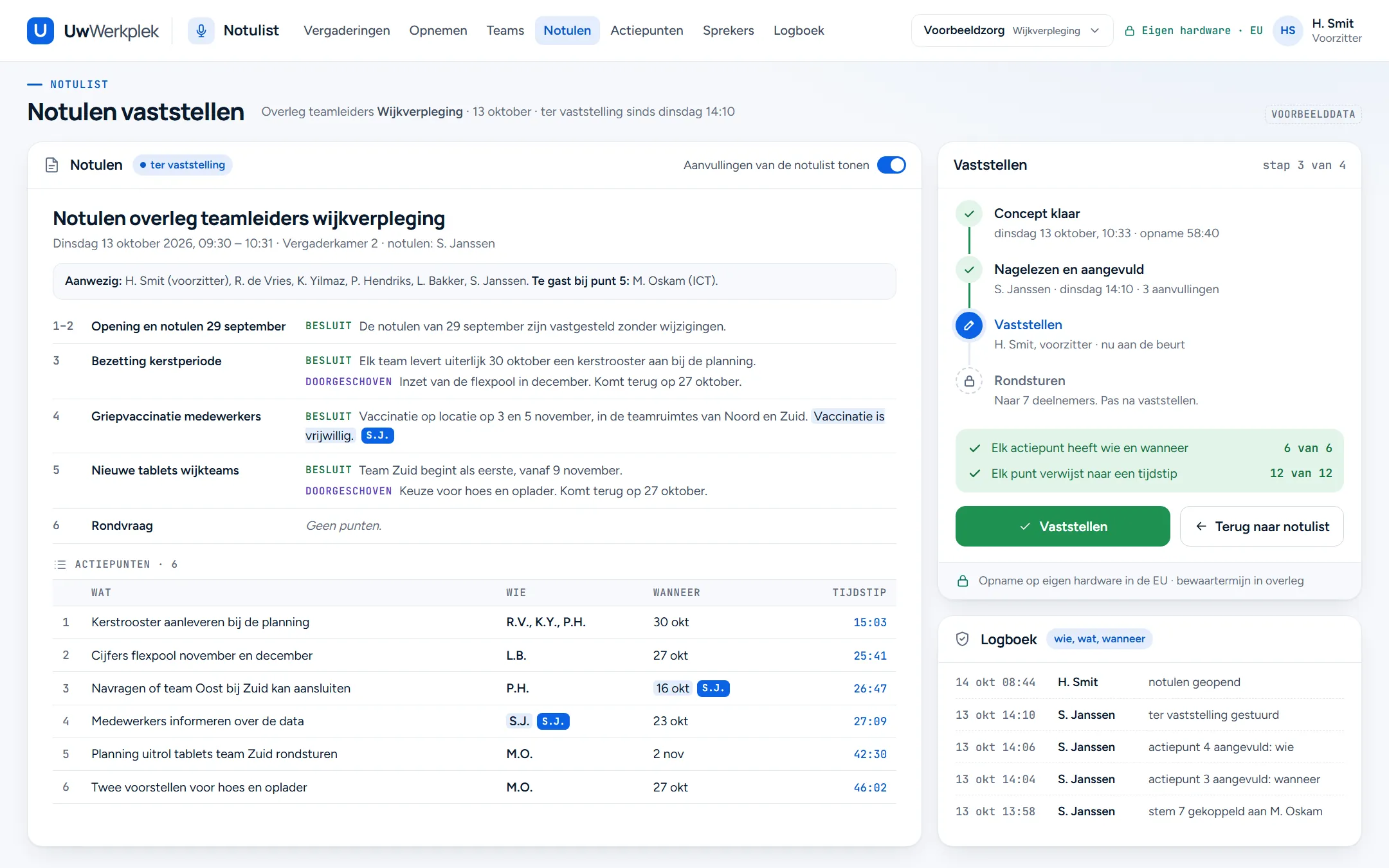This screenshot has height=868, width=1389.
Task: Click the HS user avatar
Action: pyautogui.click(x=1287, y=30)
